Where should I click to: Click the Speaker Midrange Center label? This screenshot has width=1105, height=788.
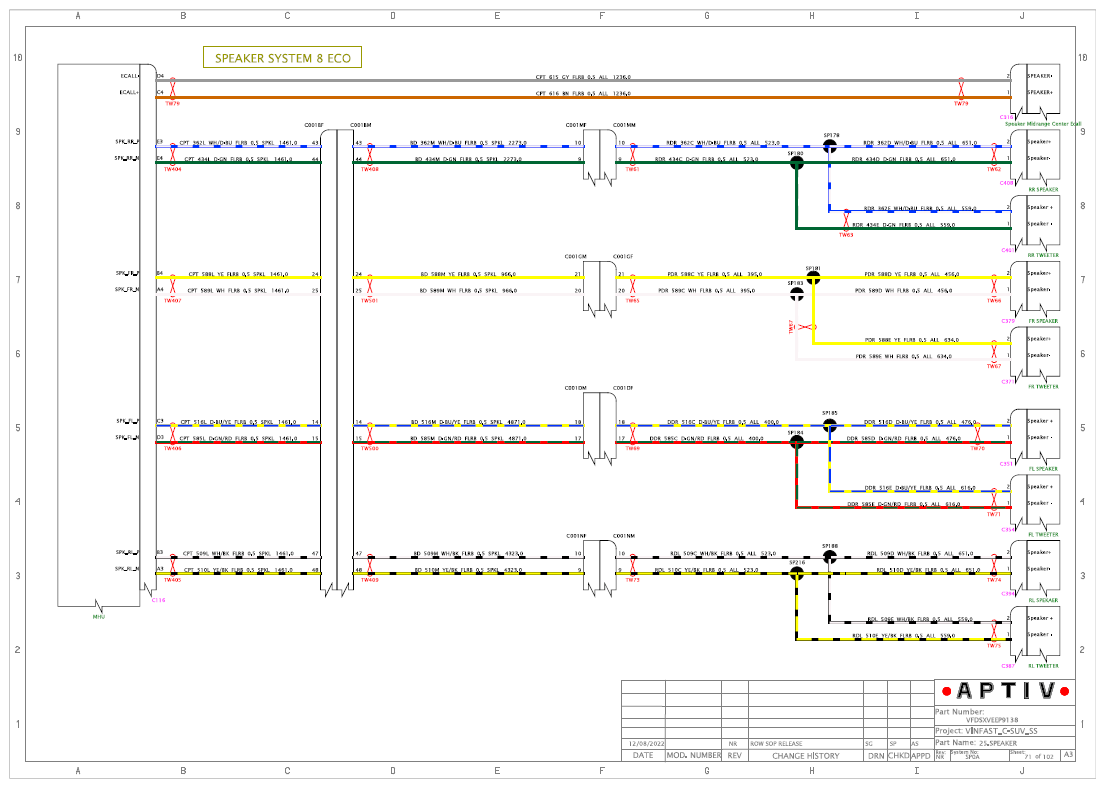coord(1043,124)
